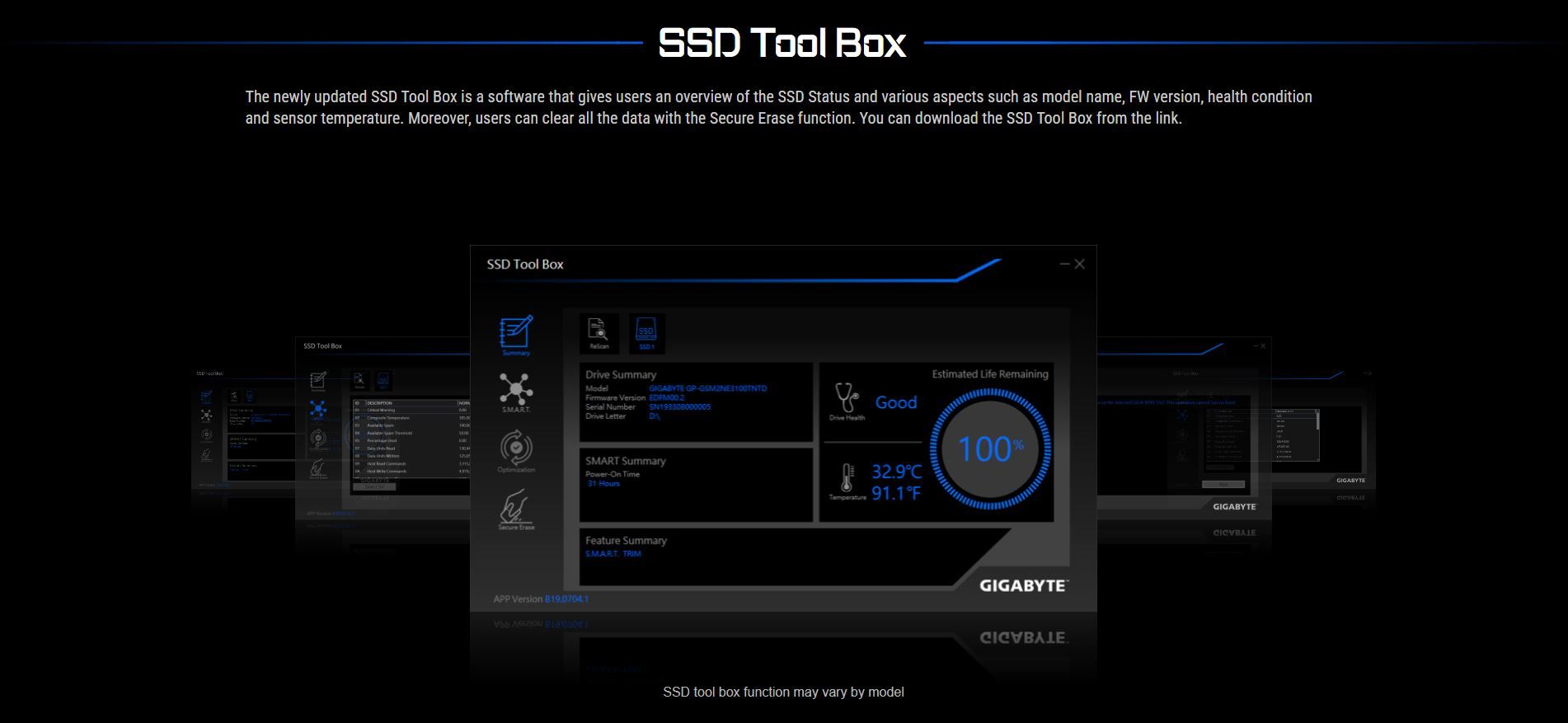Click the 31 Hours Power-On Time value
Screen dimensions: 1568x723
click(603, 484)
